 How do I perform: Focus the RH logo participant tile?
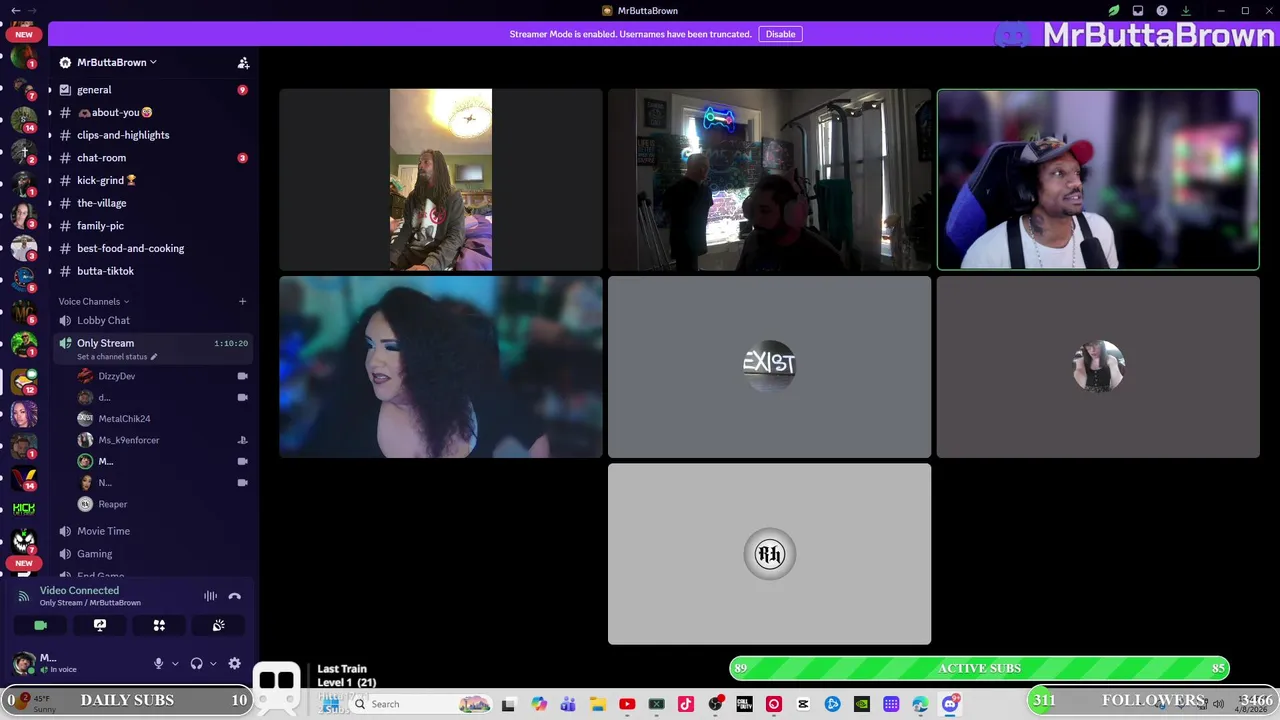[x=769, y=554]
